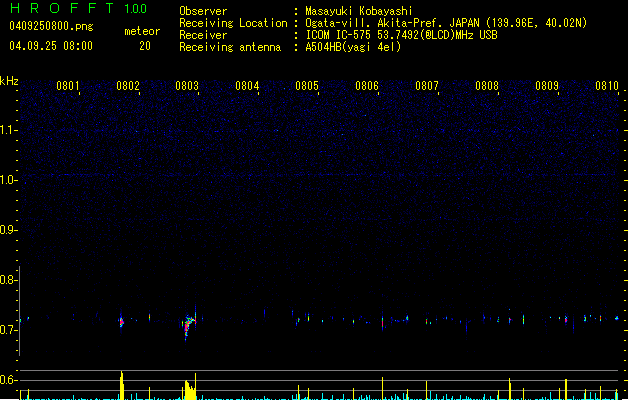The height and width of the screenshot is (400, 629).
Task: Click the 0807 time marker
Action: tap(427, 86)
